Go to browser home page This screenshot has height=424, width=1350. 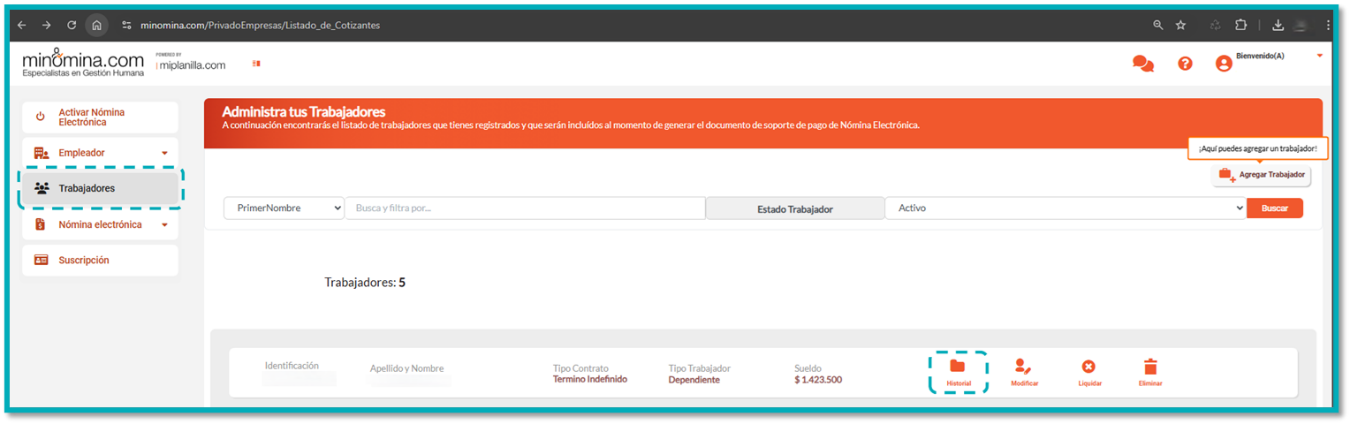pos(96,25)
